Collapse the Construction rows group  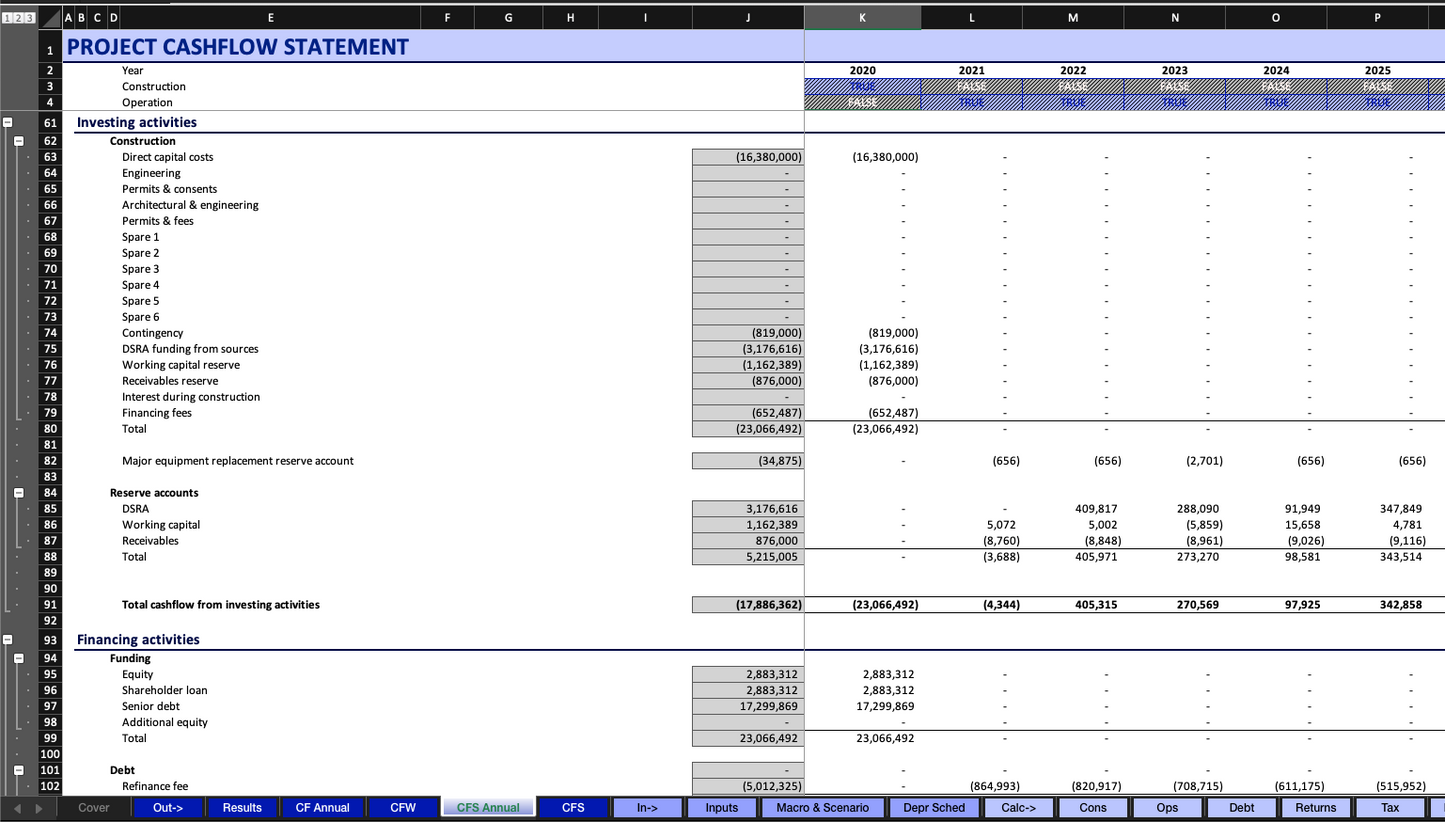pos(19,141)
